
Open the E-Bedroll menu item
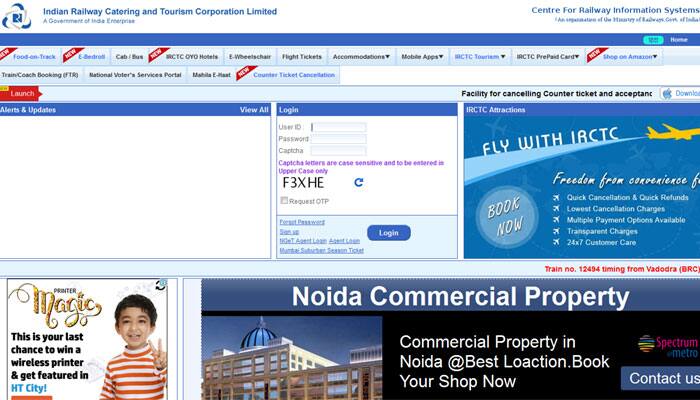91,57
